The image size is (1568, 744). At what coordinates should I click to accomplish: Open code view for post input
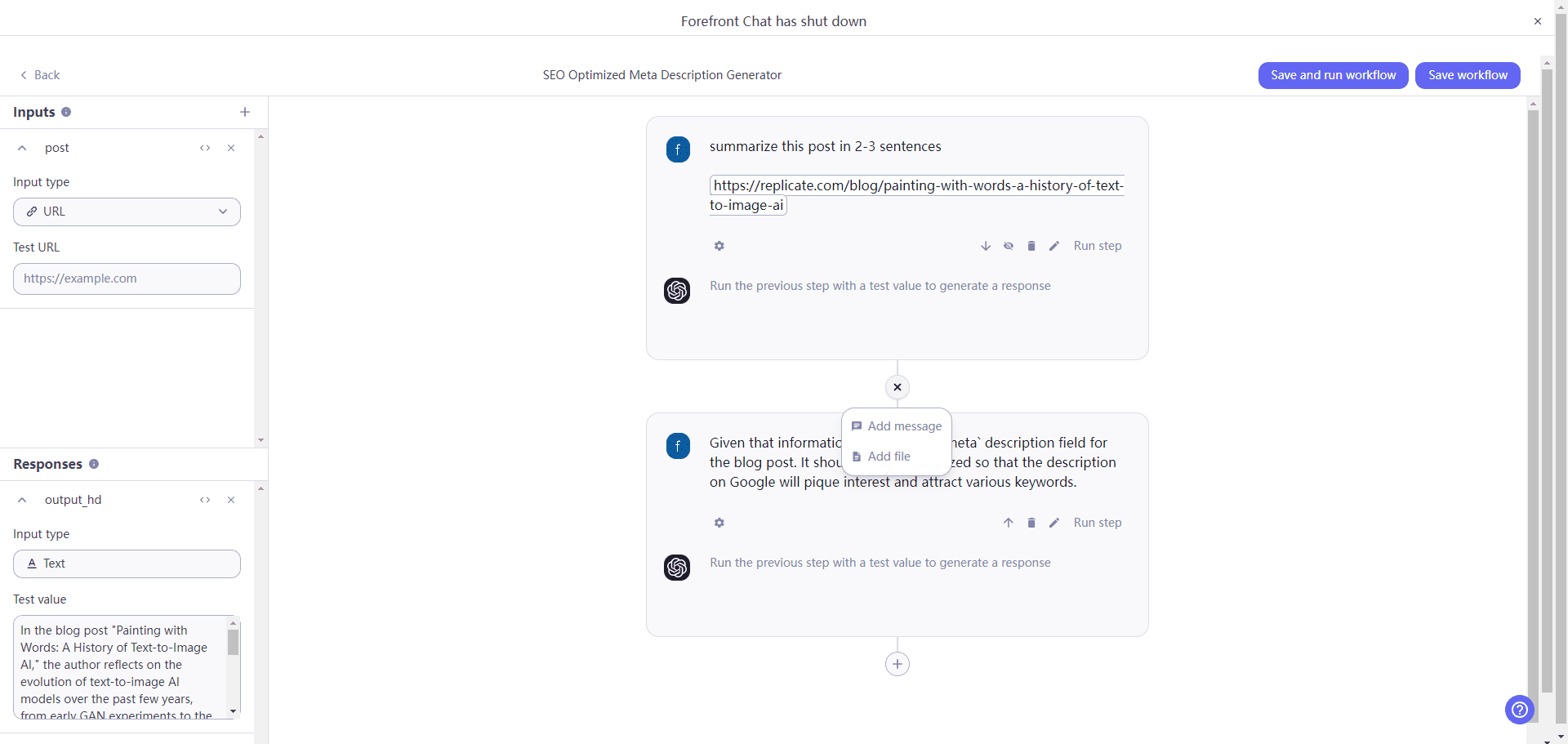pos(205,148)
